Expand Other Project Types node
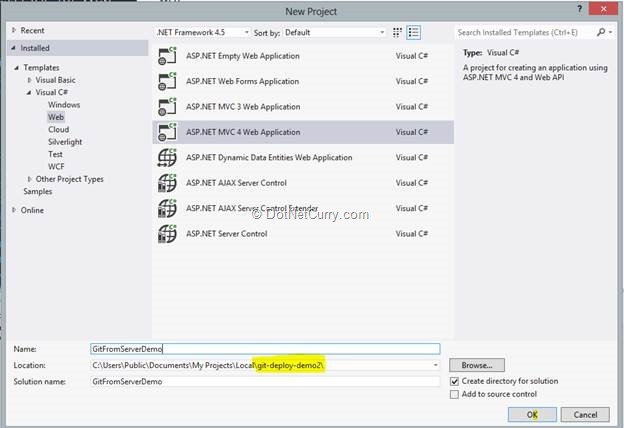 [x=29, y=179]
